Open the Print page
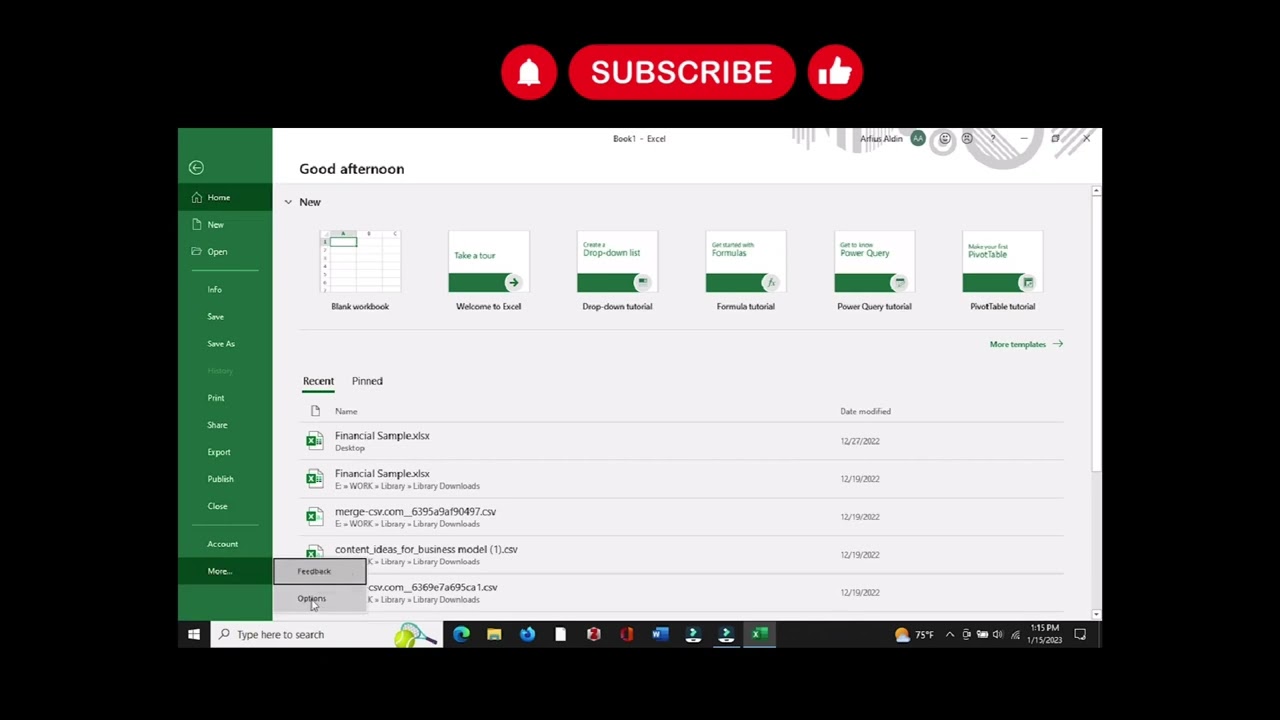Image resolution: width=1280 pixels, height=720 pixels. tap(225, 397)
